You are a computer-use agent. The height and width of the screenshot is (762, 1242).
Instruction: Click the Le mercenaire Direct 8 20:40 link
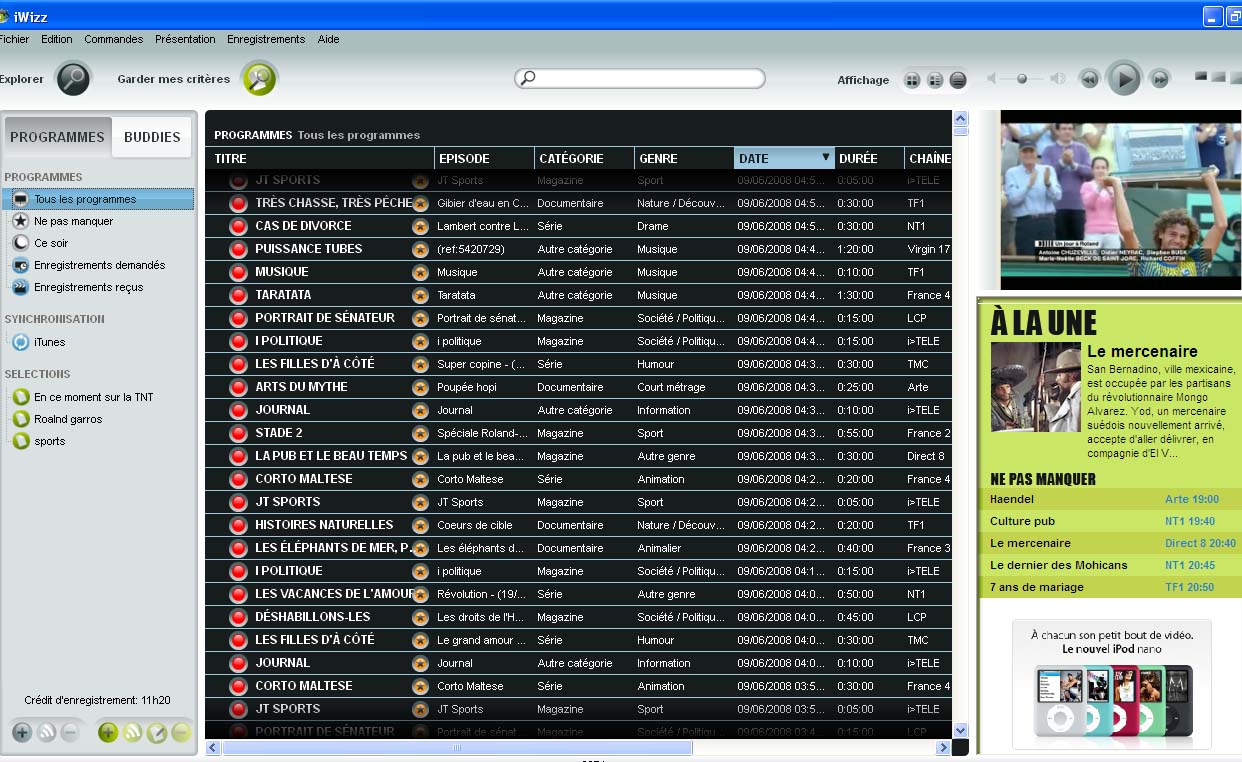click(1200, 543)
